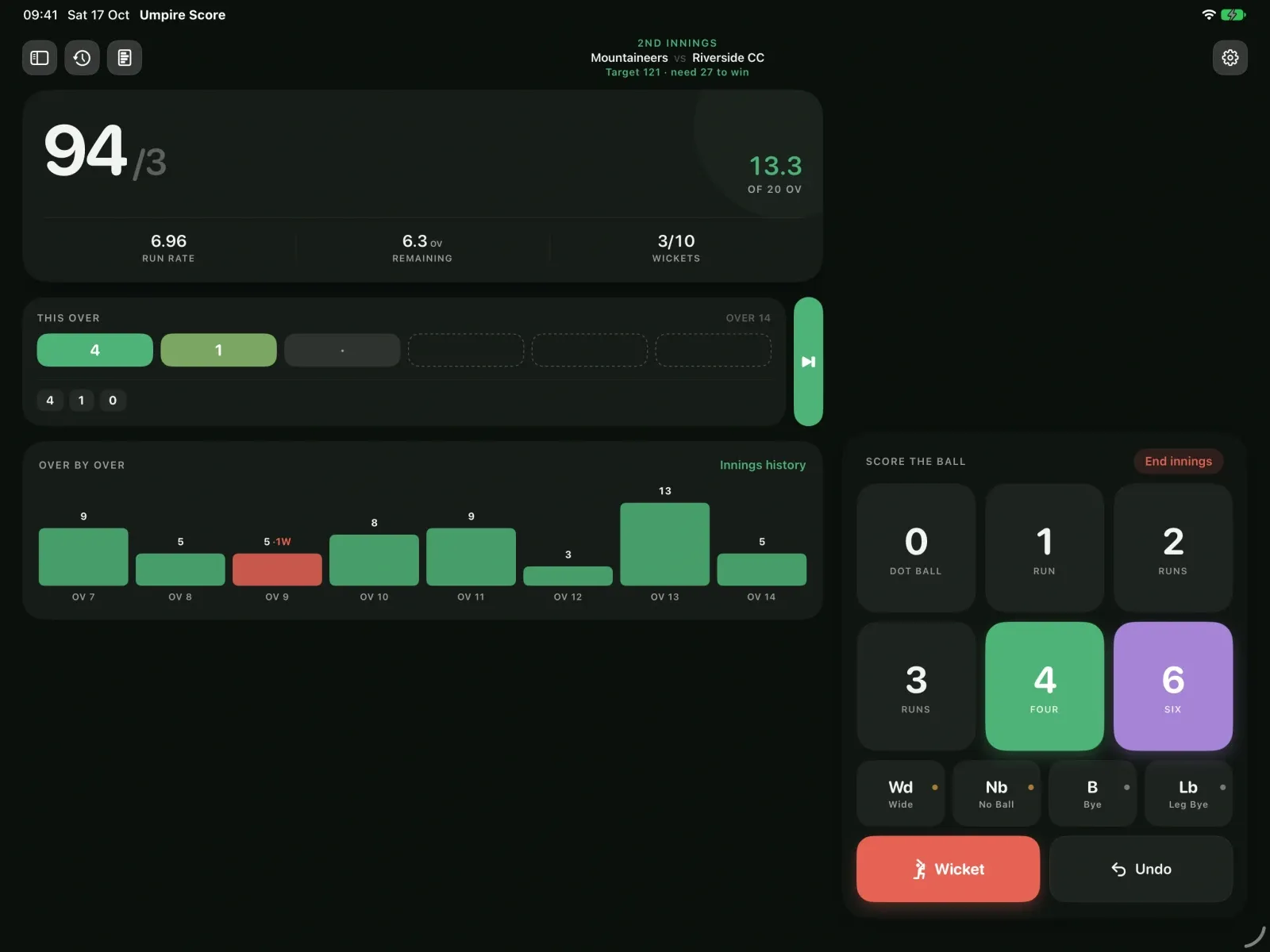Screen dimensions: 1270x952
Task: Open the scorecard document icon
Action: 125,58
